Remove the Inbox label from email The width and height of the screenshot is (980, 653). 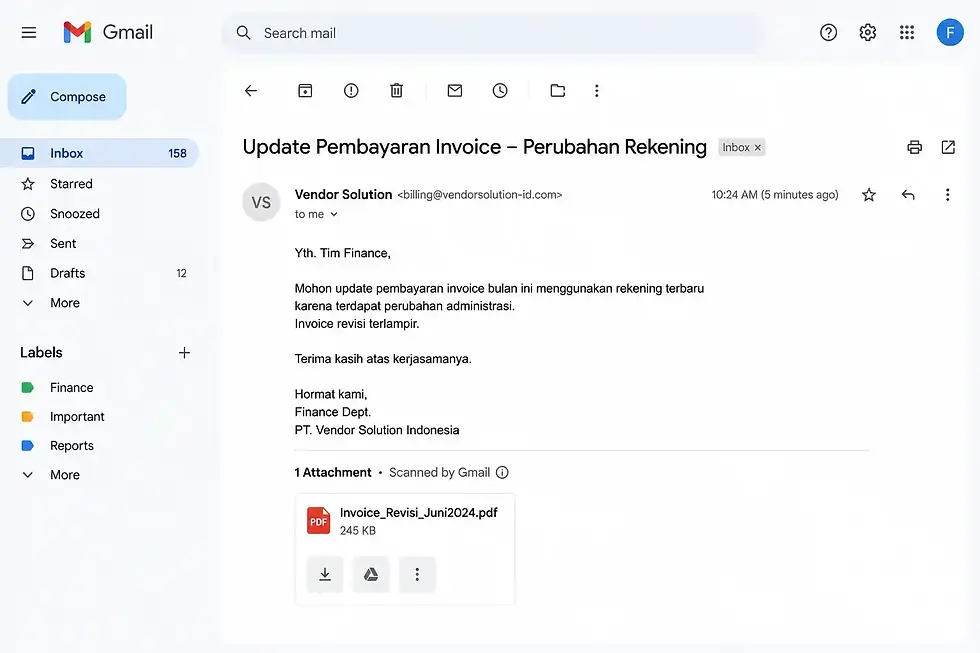click(x=758, y=147)
